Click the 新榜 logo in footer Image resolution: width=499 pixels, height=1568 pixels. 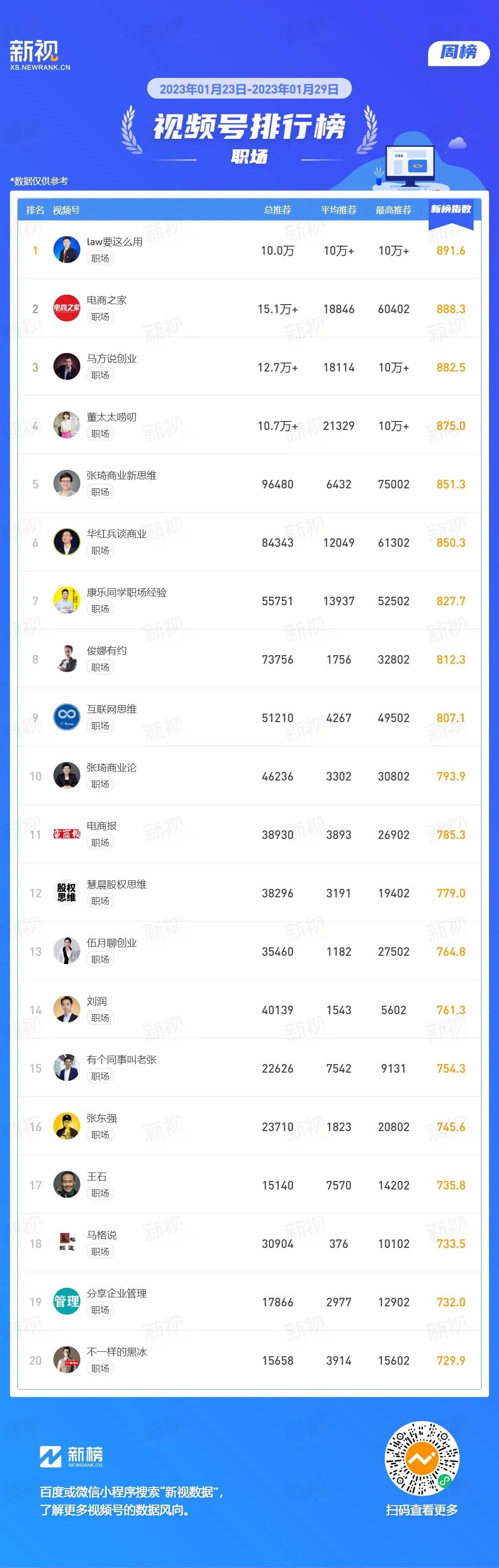[71, 1457]
